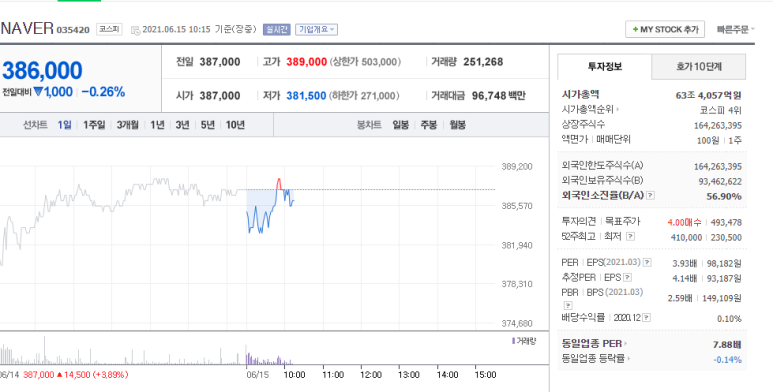The height and width of the screenshot is (392, 773).
Task: Select the 5년 line chart period
Action: tap(208, 125)
